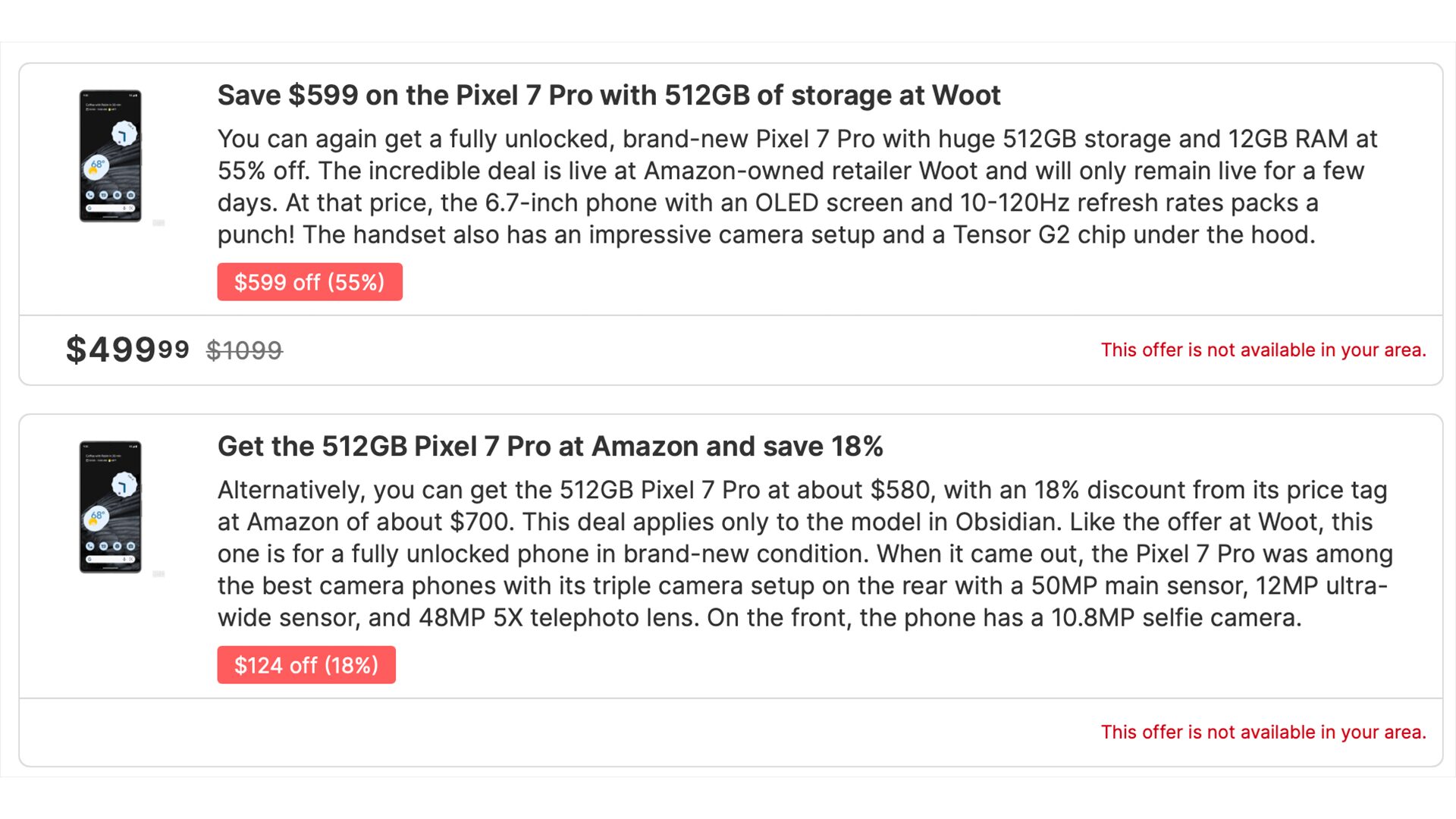Image resolution: width=1456 pixels, height=819 pixels.
Task: Click the Pixel 7 Pro thumbnail in Amazon deal
Action: coord(111,507)
